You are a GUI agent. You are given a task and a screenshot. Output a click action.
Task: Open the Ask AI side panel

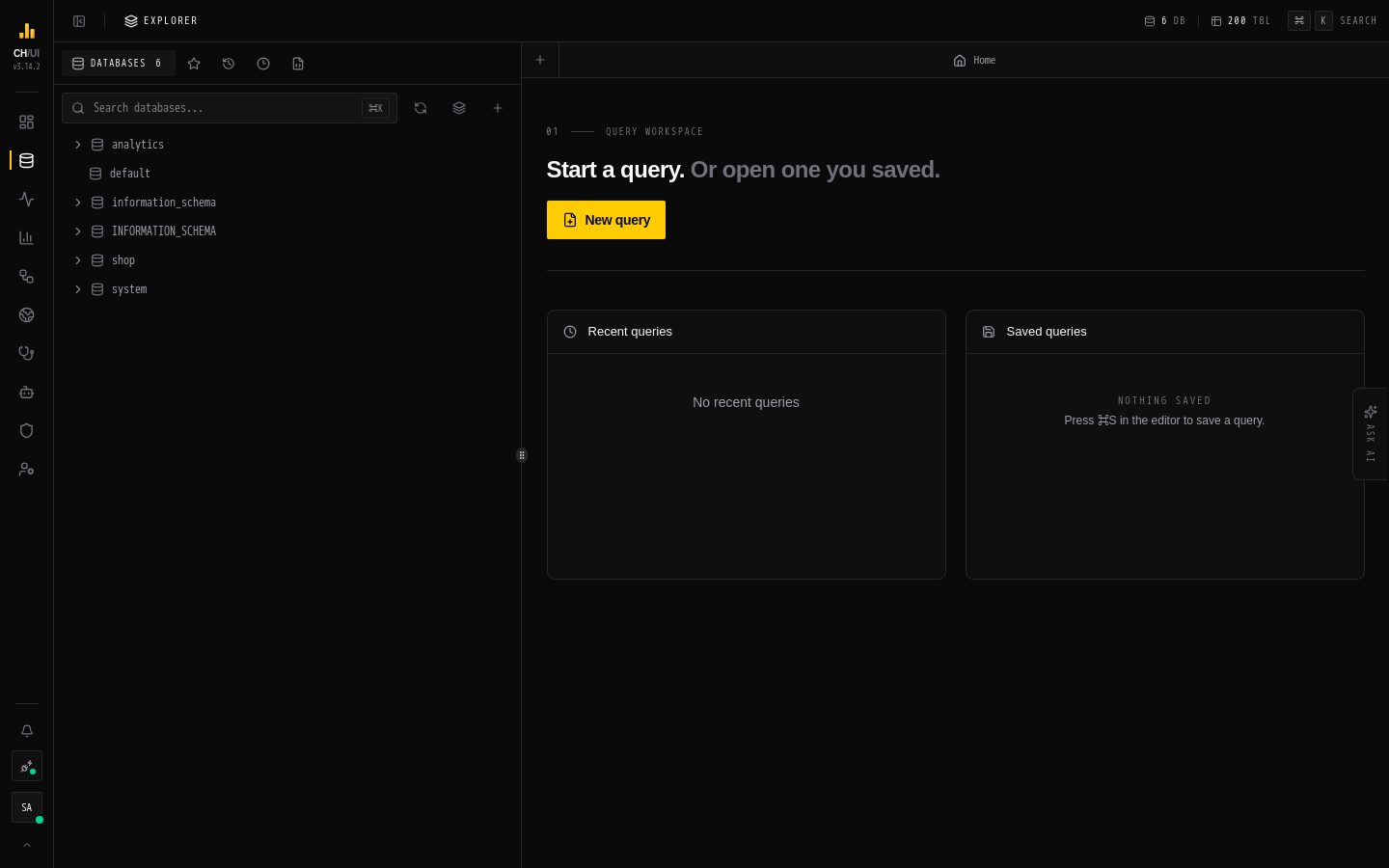1371,434
